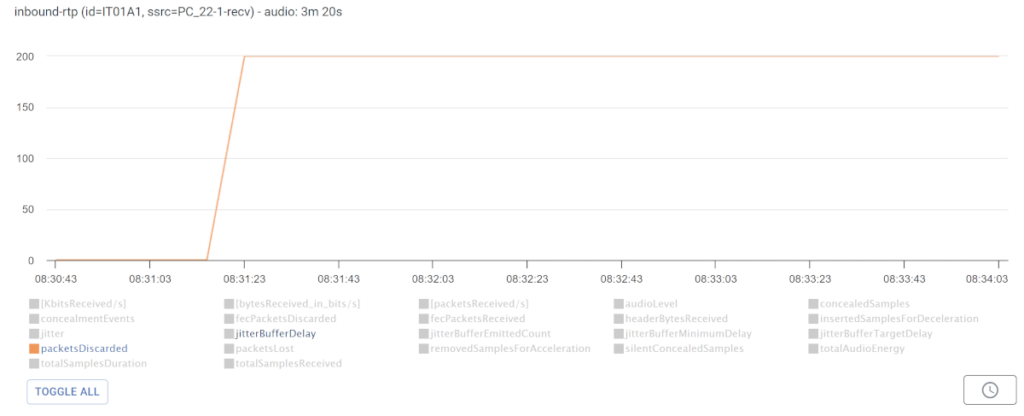Toggle the concealedSamples legend entry

(863, 303)
